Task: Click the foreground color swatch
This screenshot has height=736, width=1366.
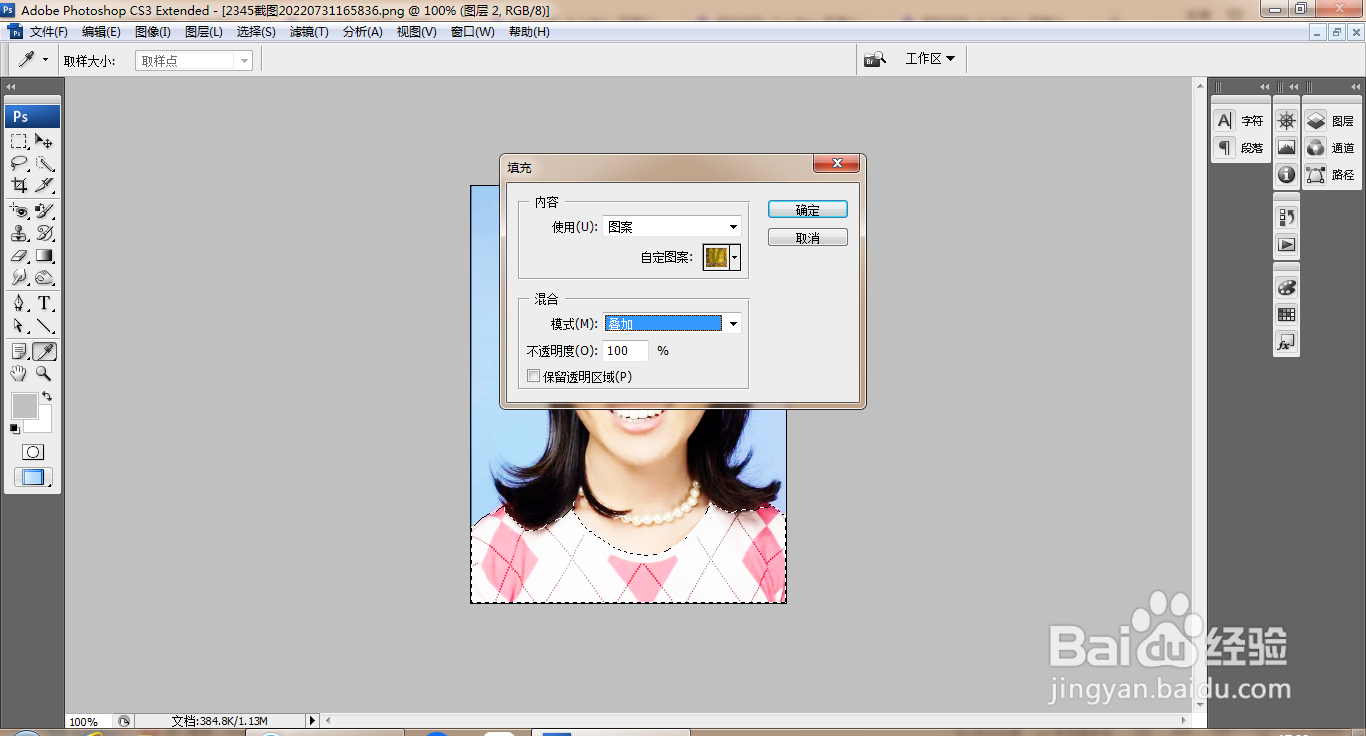Action: tap(24, 406)
